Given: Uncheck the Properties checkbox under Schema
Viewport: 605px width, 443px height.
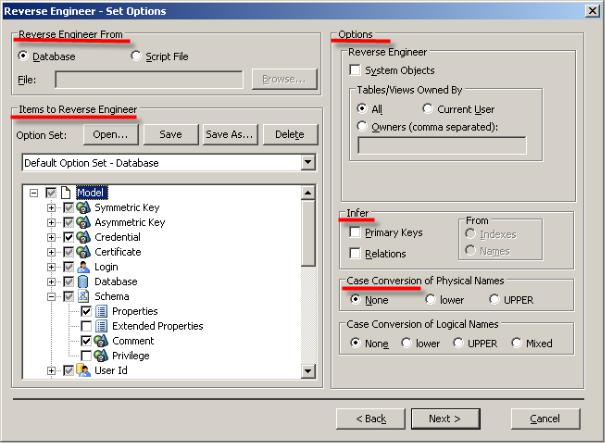Looking at the screenshot, I should (86, 311).
